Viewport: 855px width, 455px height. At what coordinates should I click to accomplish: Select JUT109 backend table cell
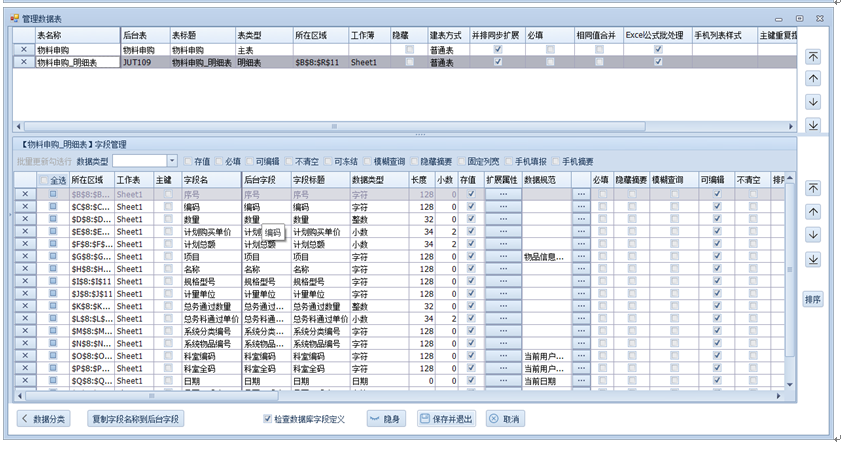pyautogui.click(x=145, y=62)
